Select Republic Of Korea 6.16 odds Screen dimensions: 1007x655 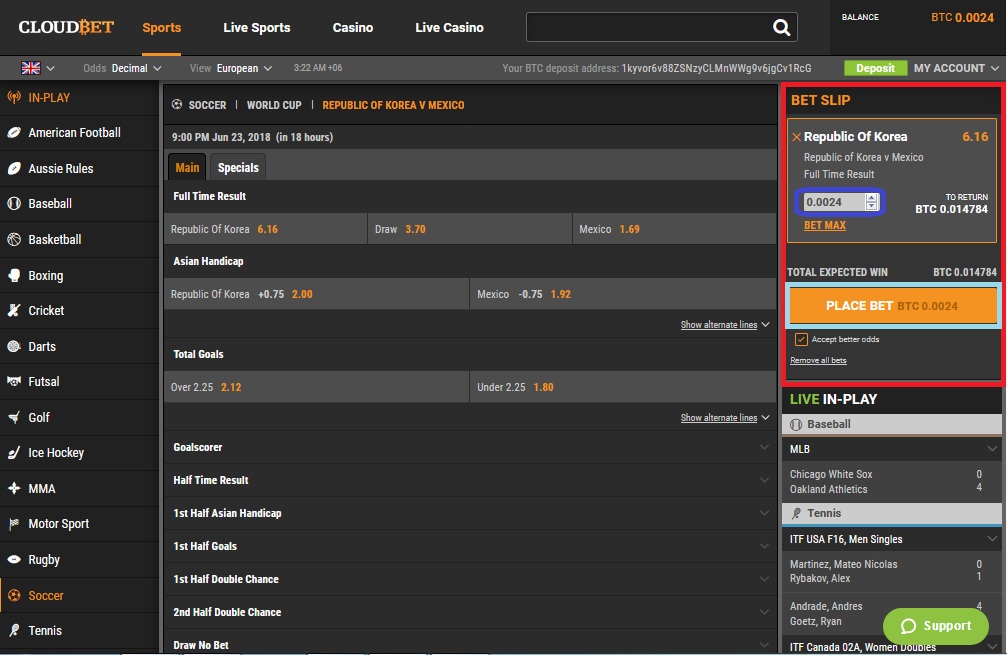coord(265,229)
